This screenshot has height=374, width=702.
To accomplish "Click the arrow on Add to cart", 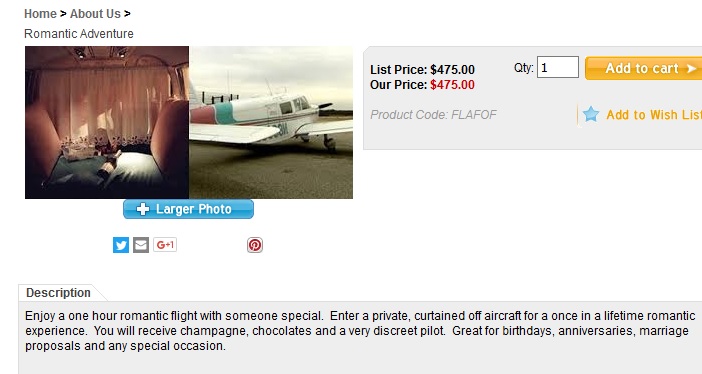I will point(691,69).
